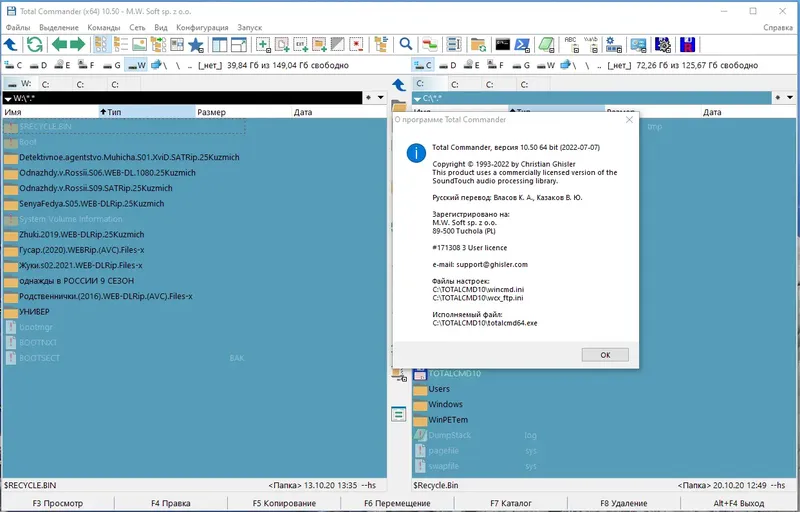Select the Windows folder in right panel
This screenshot has width=800, height=512.
(437, 404)
